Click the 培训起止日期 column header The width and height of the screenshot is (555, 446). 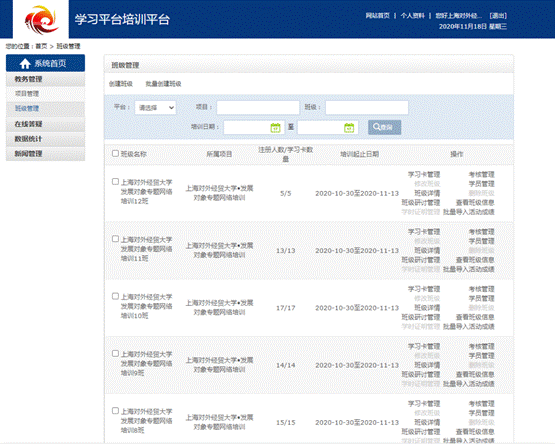[x=360, y=154]
